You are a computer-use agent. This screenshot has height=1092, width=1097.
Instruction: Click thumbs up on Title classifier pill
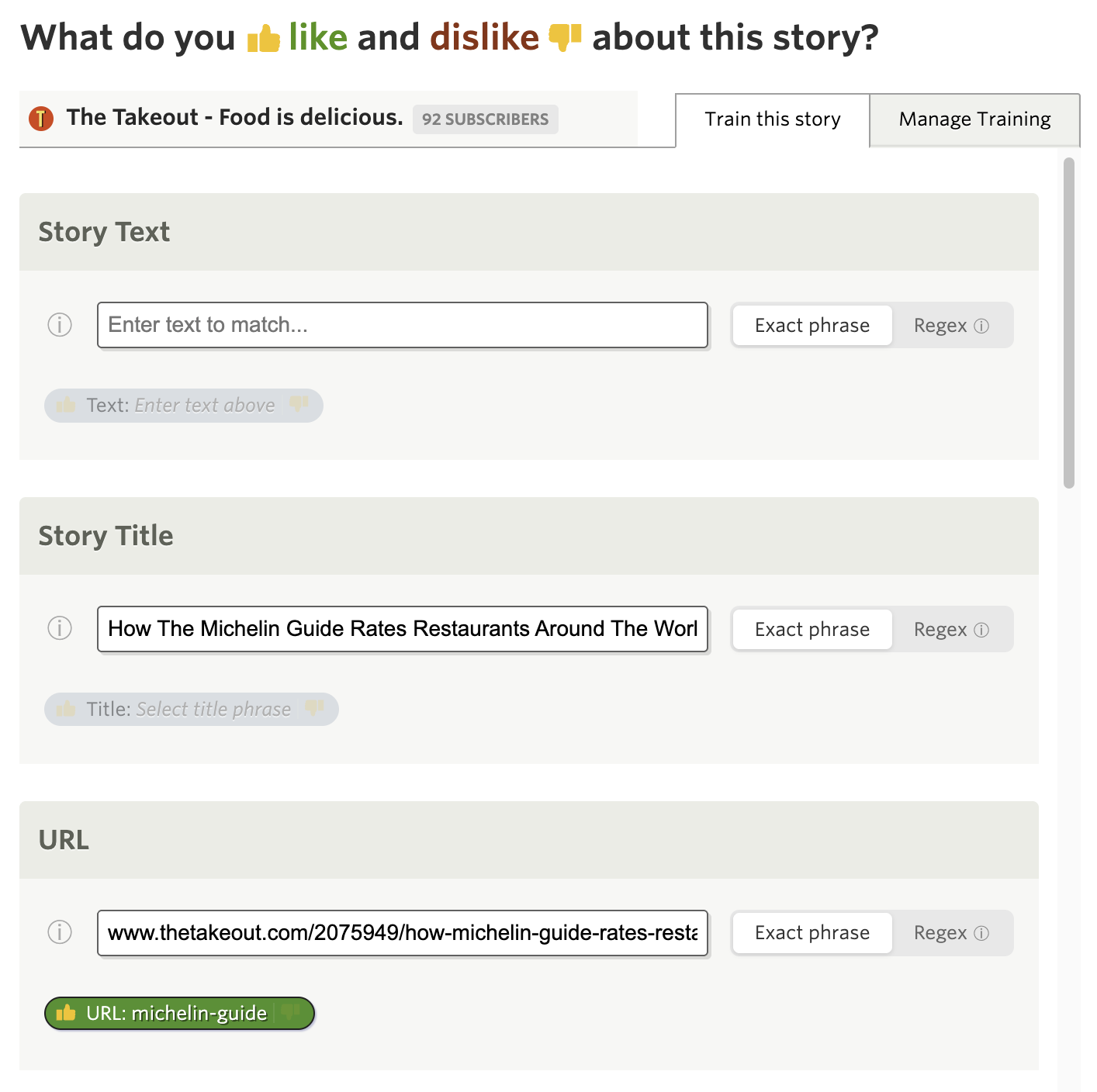66,709
